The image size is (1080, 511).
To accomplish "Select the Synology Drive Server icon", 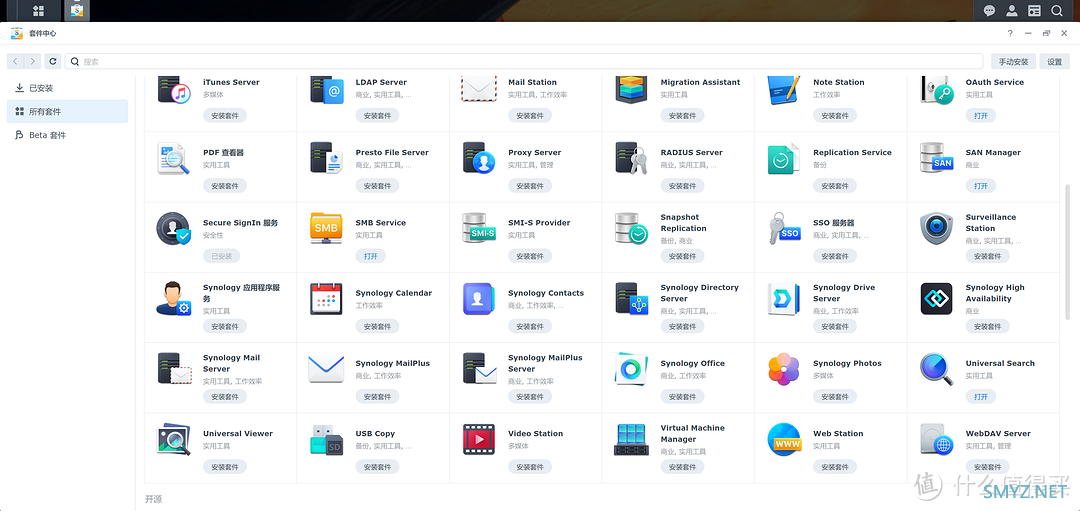I will coord(784,299).
